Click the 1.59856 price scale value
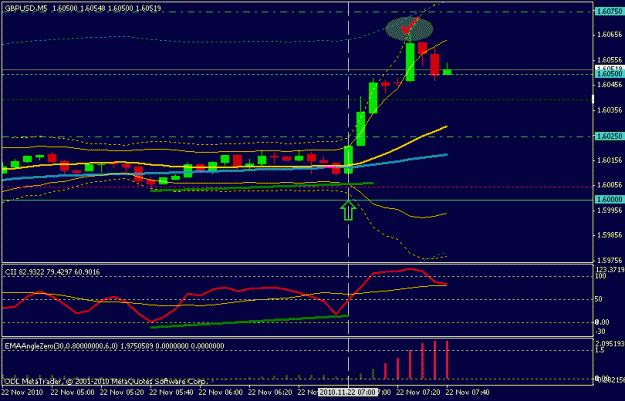Screen dimensions: 625x401 click(x=609, y=235)
